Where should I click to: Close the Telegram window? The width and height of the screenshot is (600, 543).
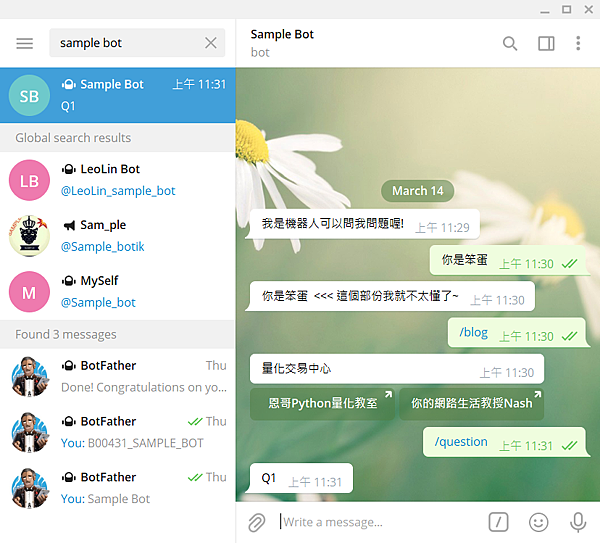pyautogui.click(x=589, y=10)
